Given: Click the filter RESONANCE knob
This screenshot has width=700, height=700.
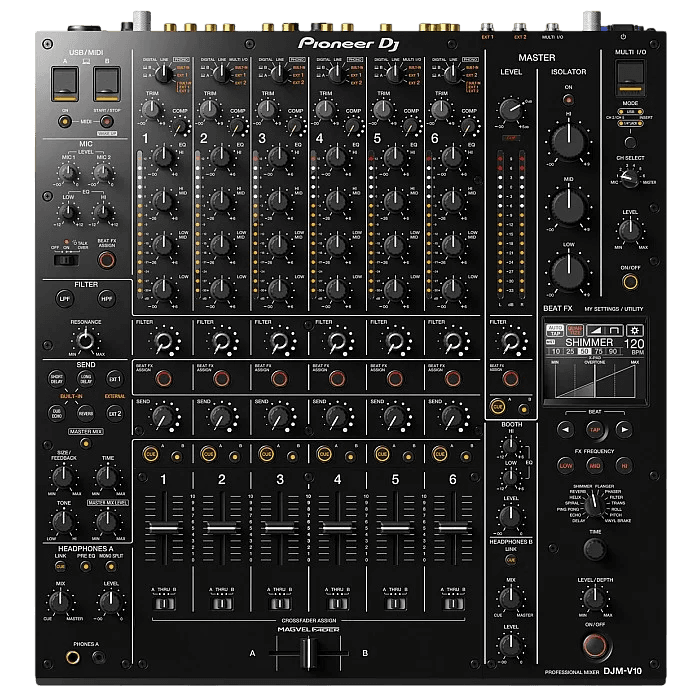Looking at the screenshot, I should (85, 341).
